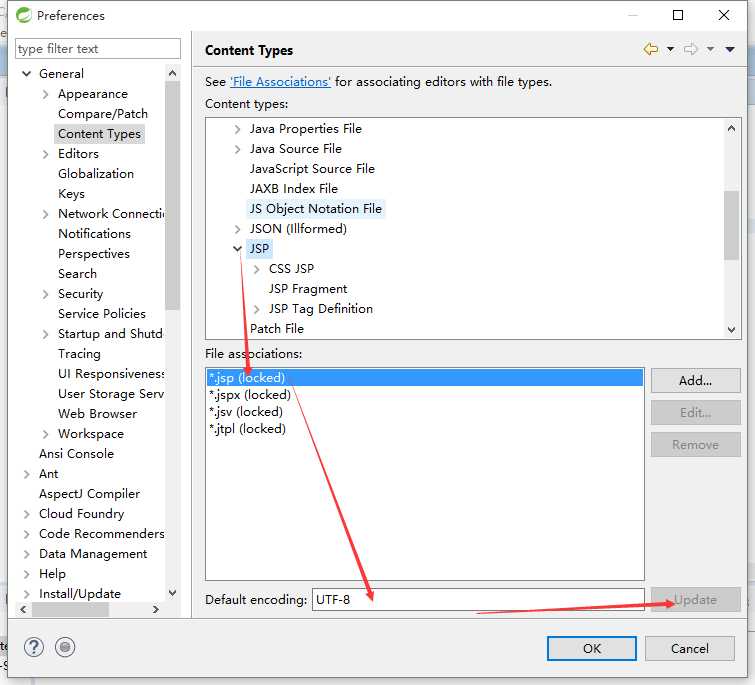The height and width of the screenshot is (685, 755).
Task: Select JS Object Notation File
Action: [315, 209]
